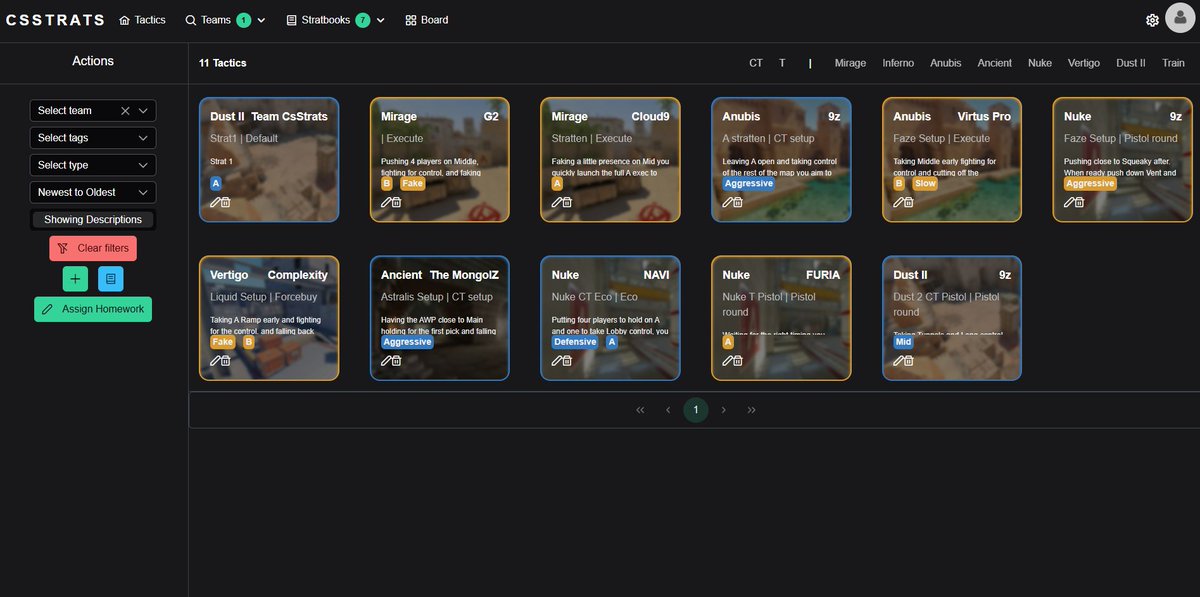This screenshot has height=597, width=1200.
Task: Edit the Anubis 9z tactic
Action: [728, 202]
